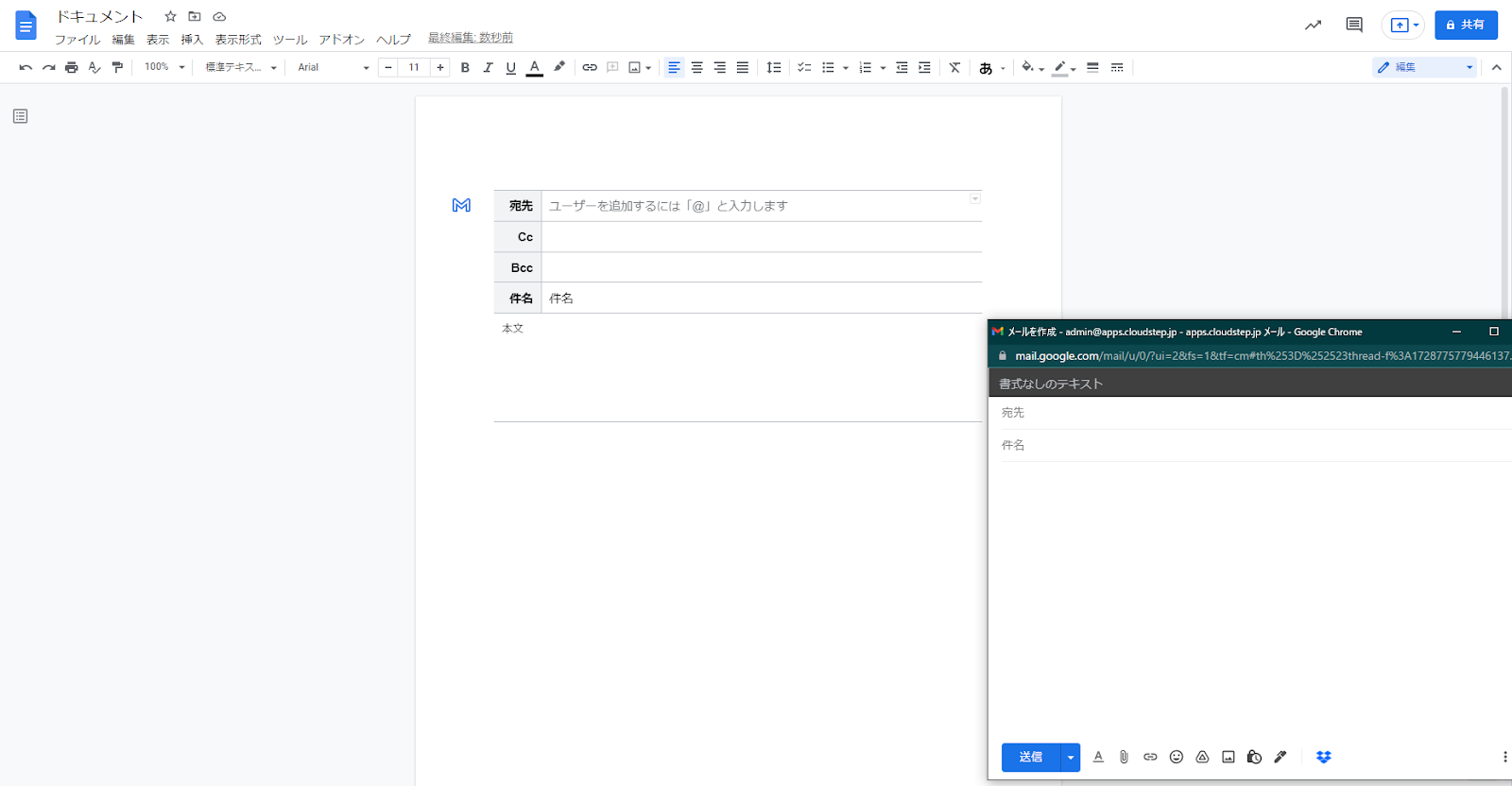The height and width of the screenshot is (786, 1512).
Task: Toggle italic formatting
Action: coord(488,67)
